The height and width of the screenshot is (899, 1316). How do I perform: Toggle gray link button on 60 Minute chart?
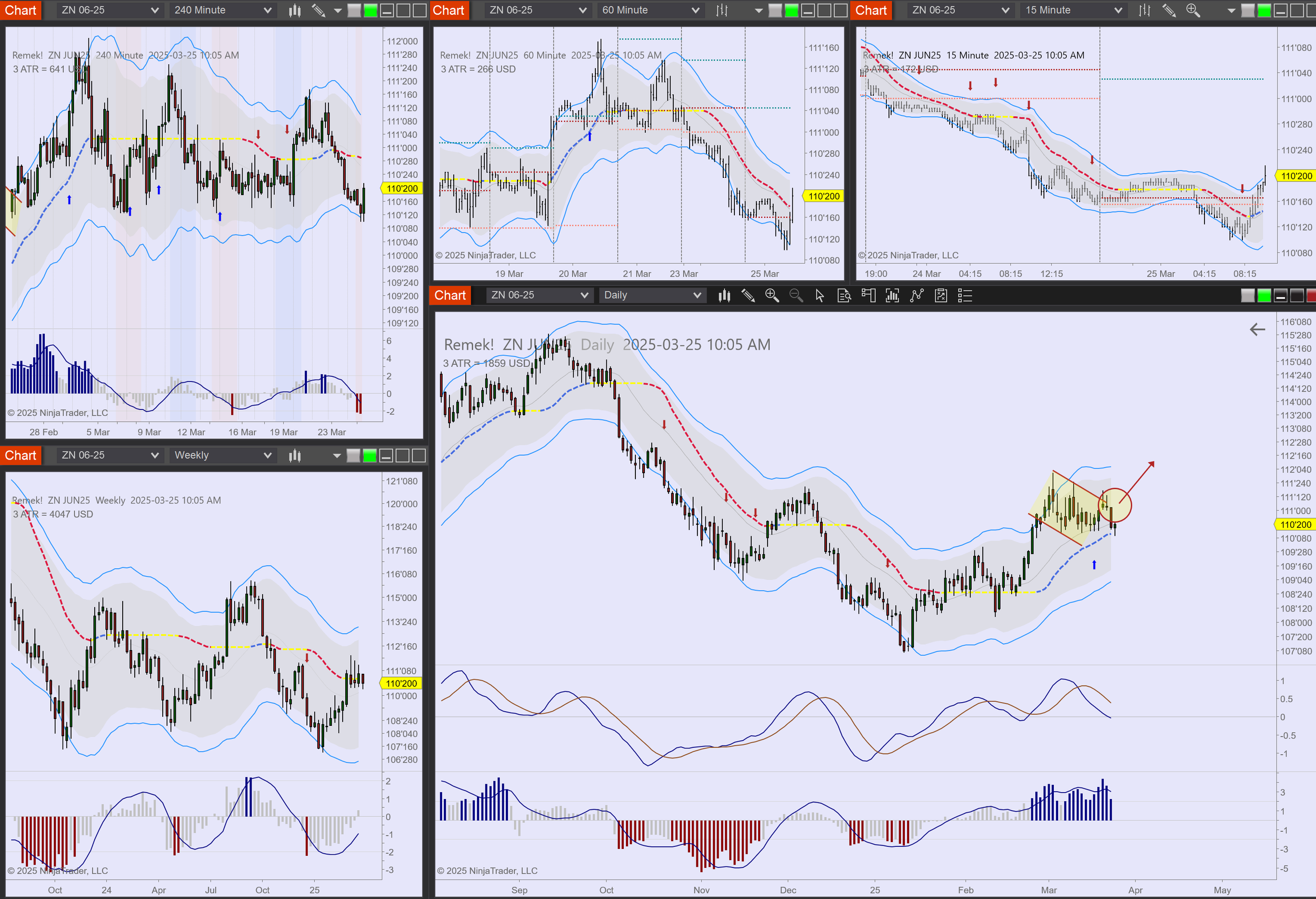click(x=775, y=10)
